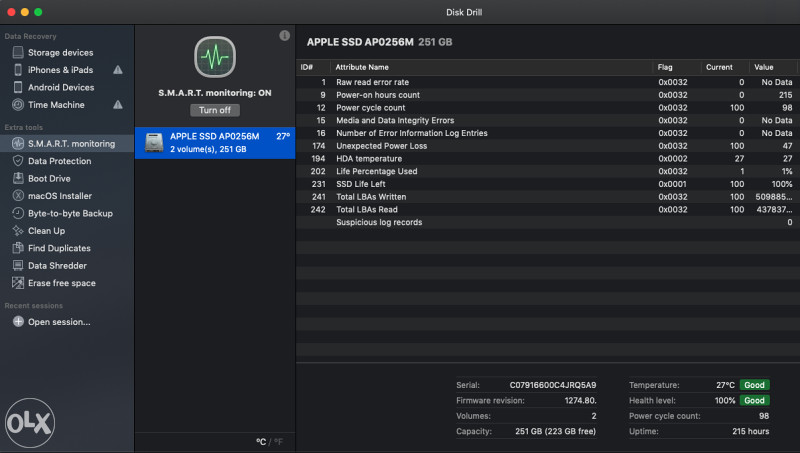Sort by Attribute Name column header

(x=362, y=67)
